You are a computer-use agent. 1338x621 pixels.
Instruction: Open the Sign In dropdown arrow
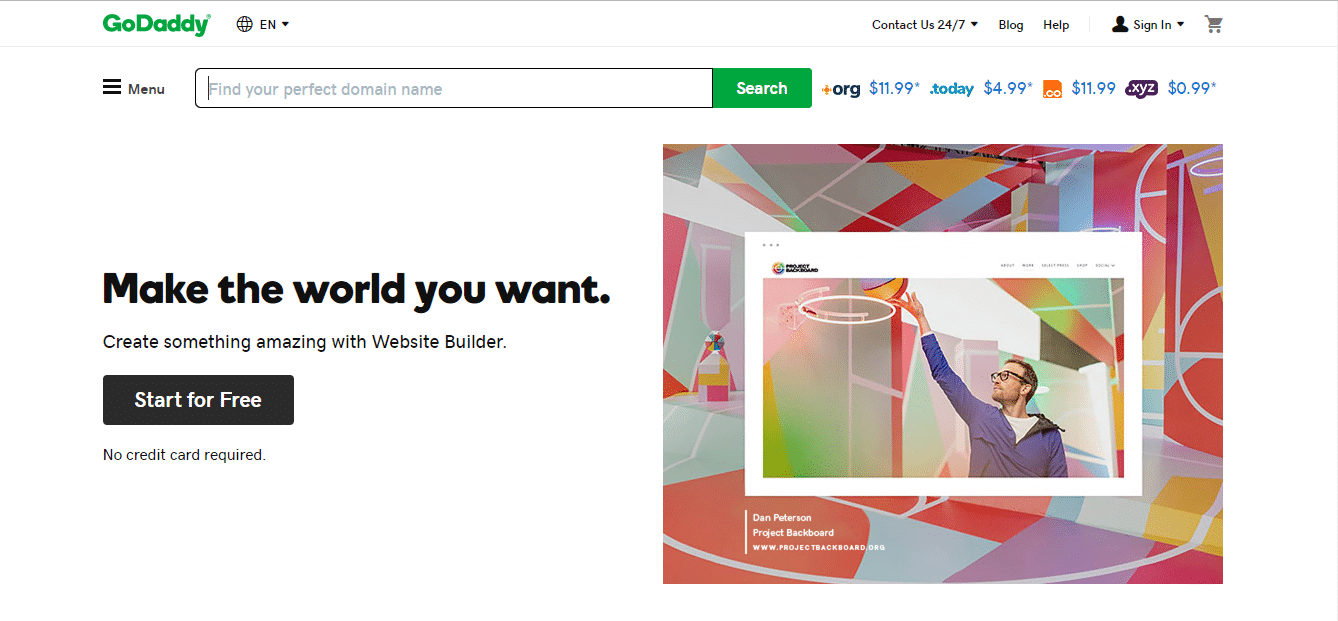(1180, 24)
